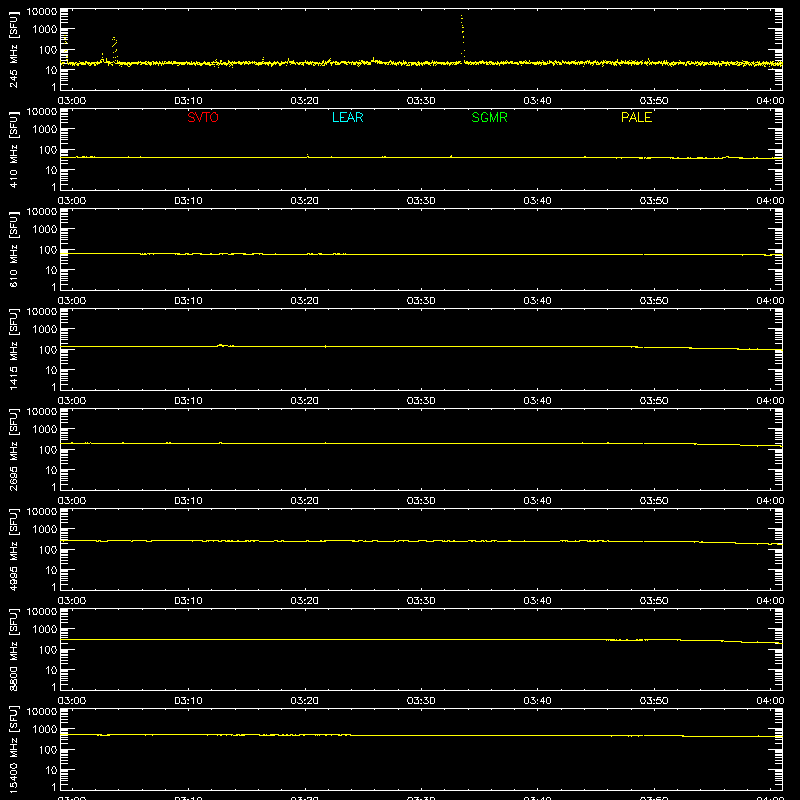Select the 15400 MHz [SFU] axis label
The height and width of the screenshot is (800, 800).
click(x=13, y=749)
